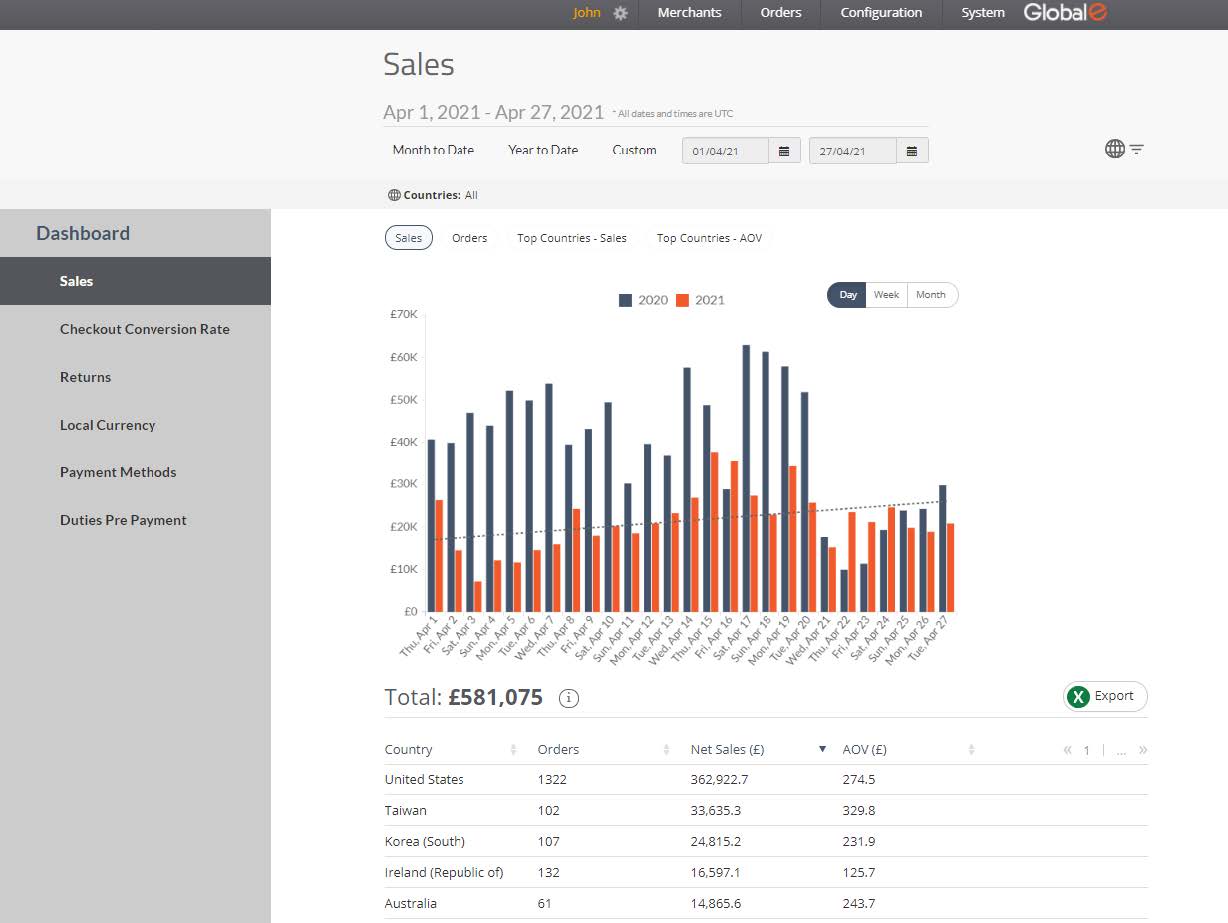Click net sales value 33,635.3

pos(716,810)
